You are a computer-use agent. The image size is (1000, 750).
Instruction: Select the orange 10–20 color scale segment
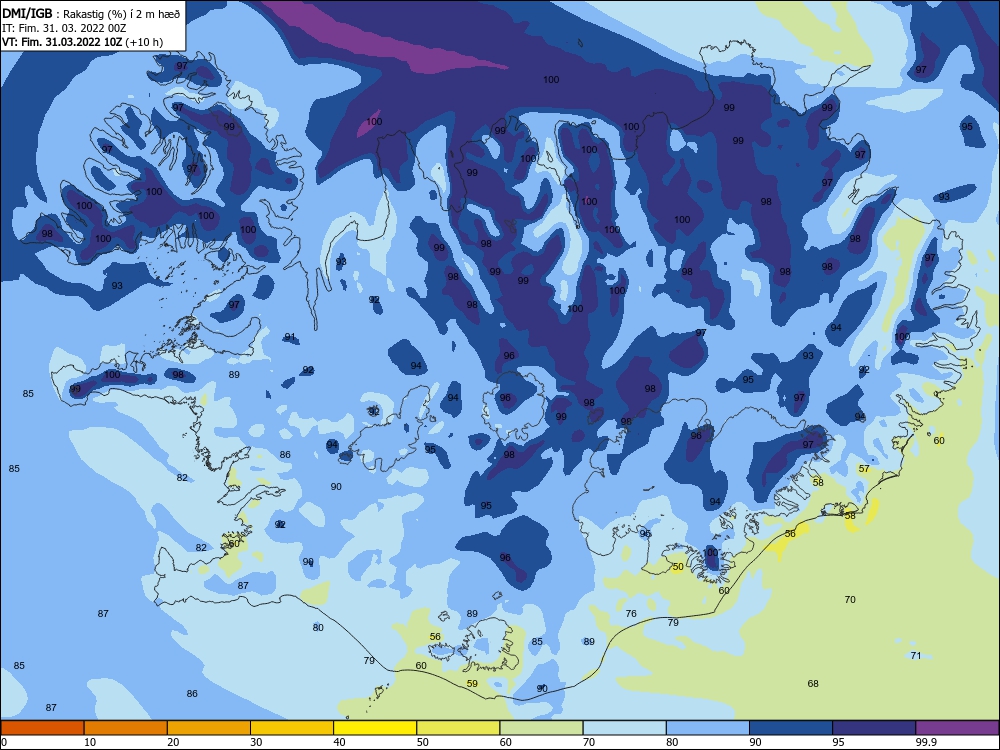[126, 728]
